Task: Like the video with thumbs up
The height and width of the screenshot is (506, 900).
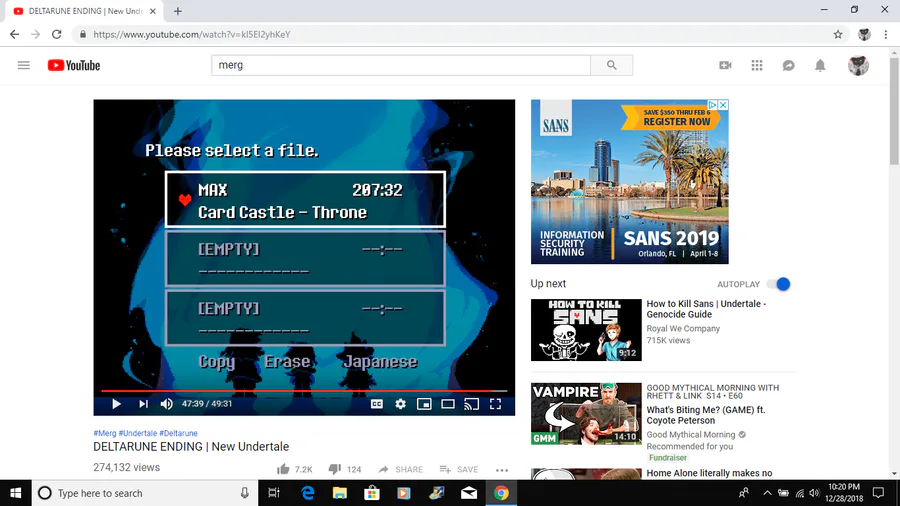Action: (283, 469)
